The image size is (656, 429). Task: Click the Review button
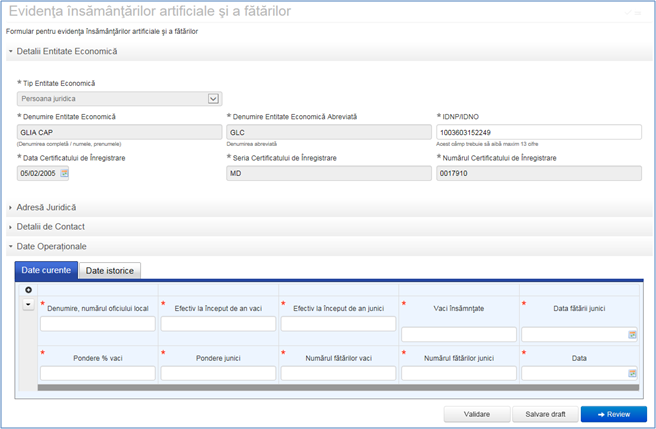point(613,413)
